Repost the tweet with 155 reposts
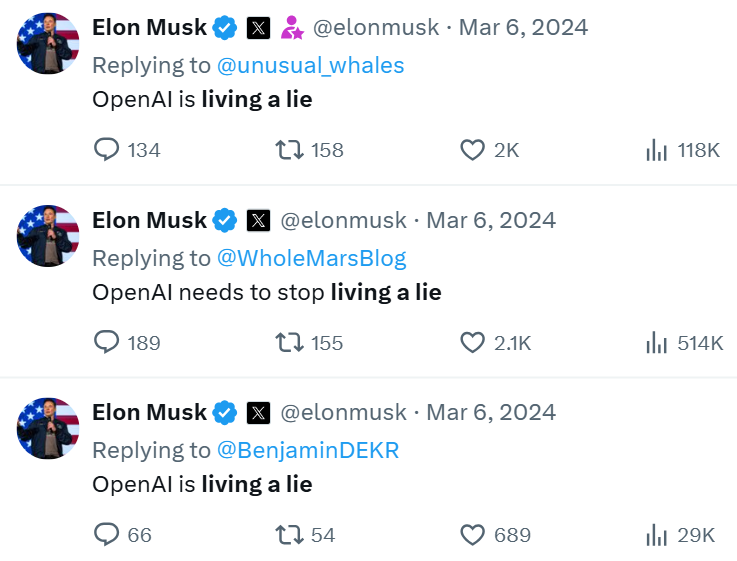The image size is (737, 561). click(x=289, y=343)
